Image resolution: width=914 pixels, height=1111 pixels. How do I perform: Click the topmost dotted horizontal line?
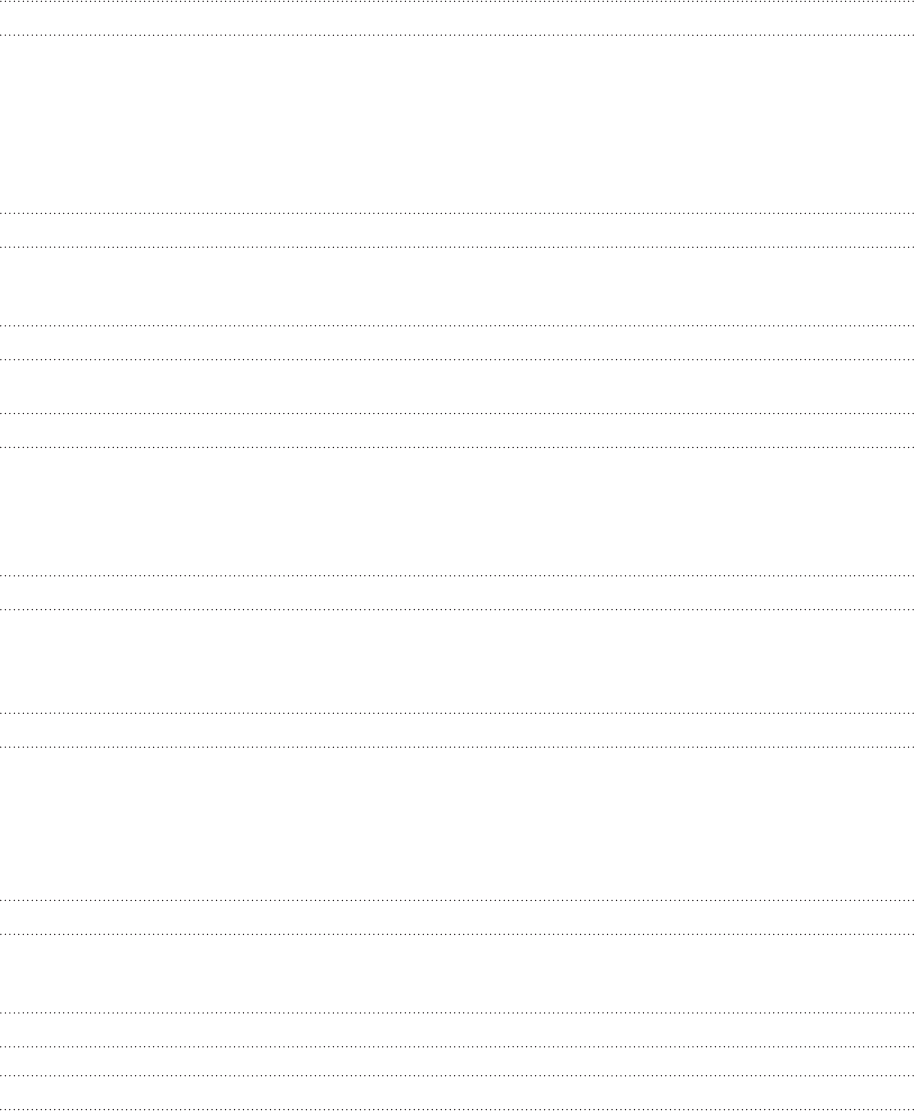tap(457, 4)
